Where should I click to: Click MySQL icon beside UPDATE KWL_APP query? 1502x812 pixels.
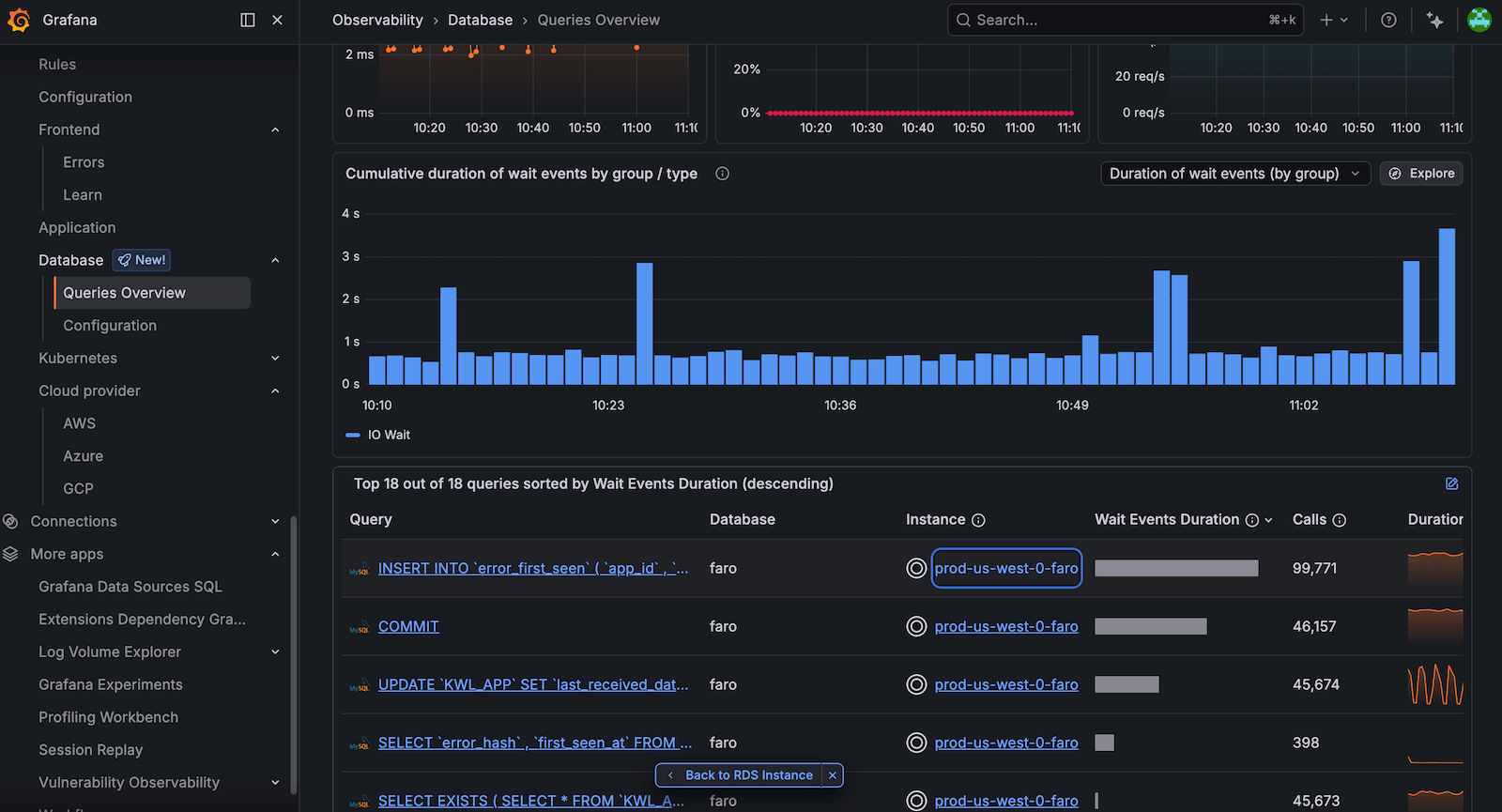tap(359, 686)
